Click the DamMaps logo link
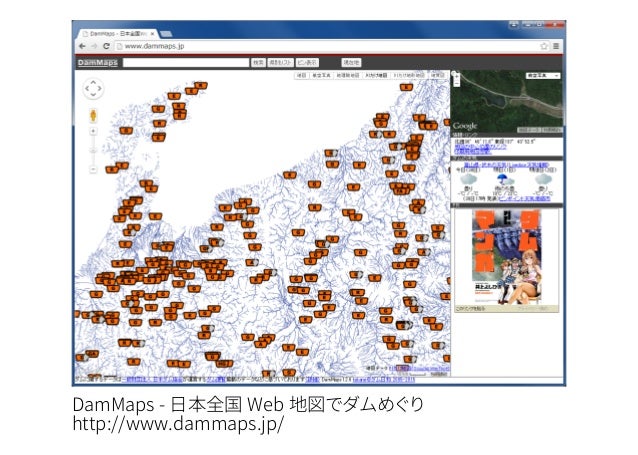This screenshot has height=455, width=638. (x=98, y=62)
